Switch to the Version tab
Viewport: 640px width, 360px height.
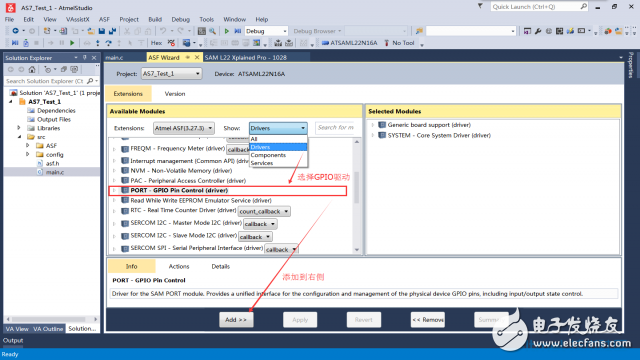[x=175, y=94]
